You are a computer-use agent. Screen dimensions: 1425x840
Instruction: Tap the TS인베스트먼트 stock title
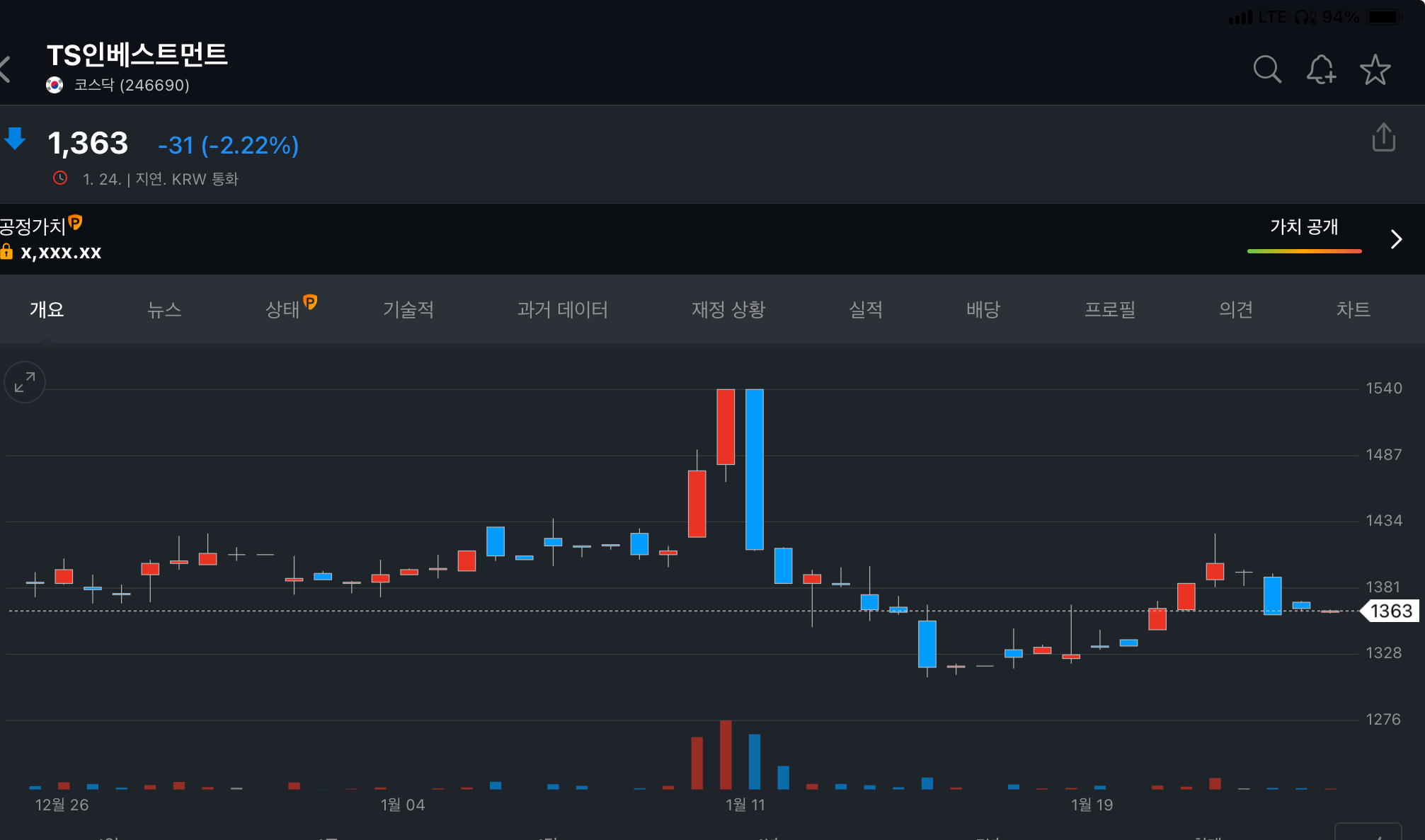pyautogui.click(x=137, y=54)
